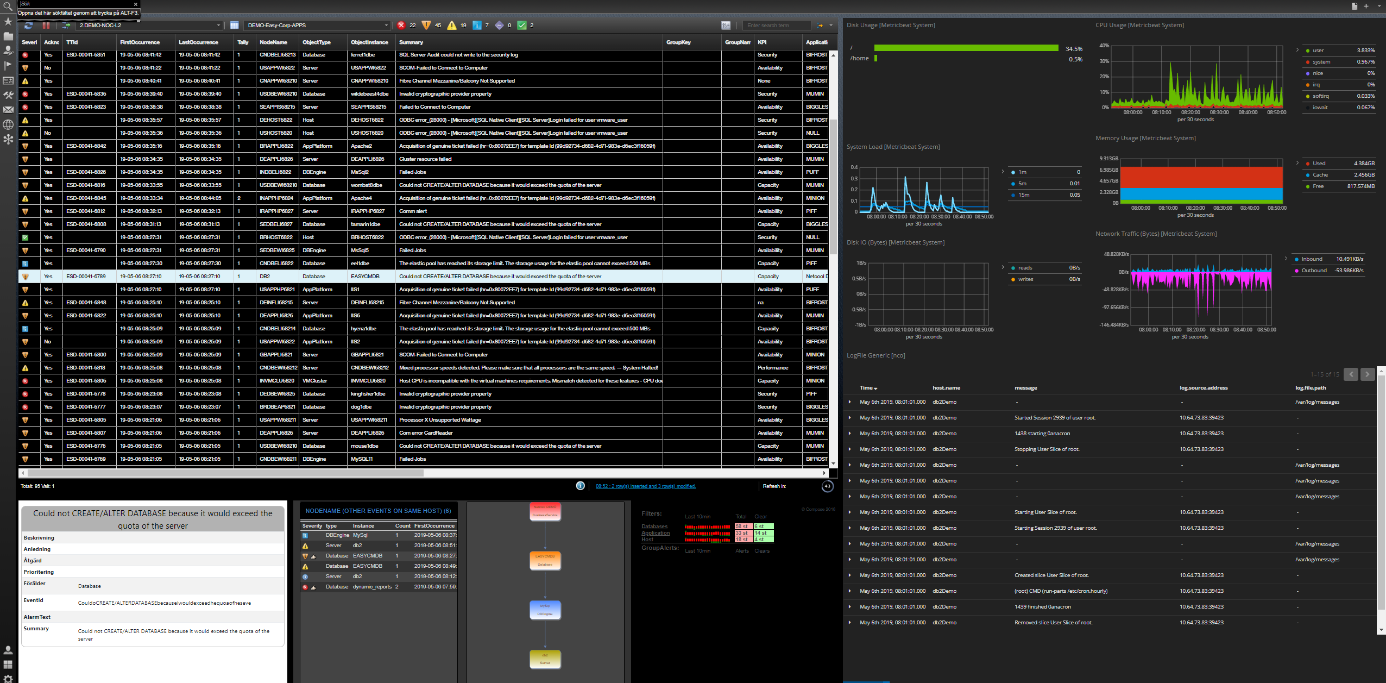
Task: Click the critical severity count icon
Action: (402, 25)
